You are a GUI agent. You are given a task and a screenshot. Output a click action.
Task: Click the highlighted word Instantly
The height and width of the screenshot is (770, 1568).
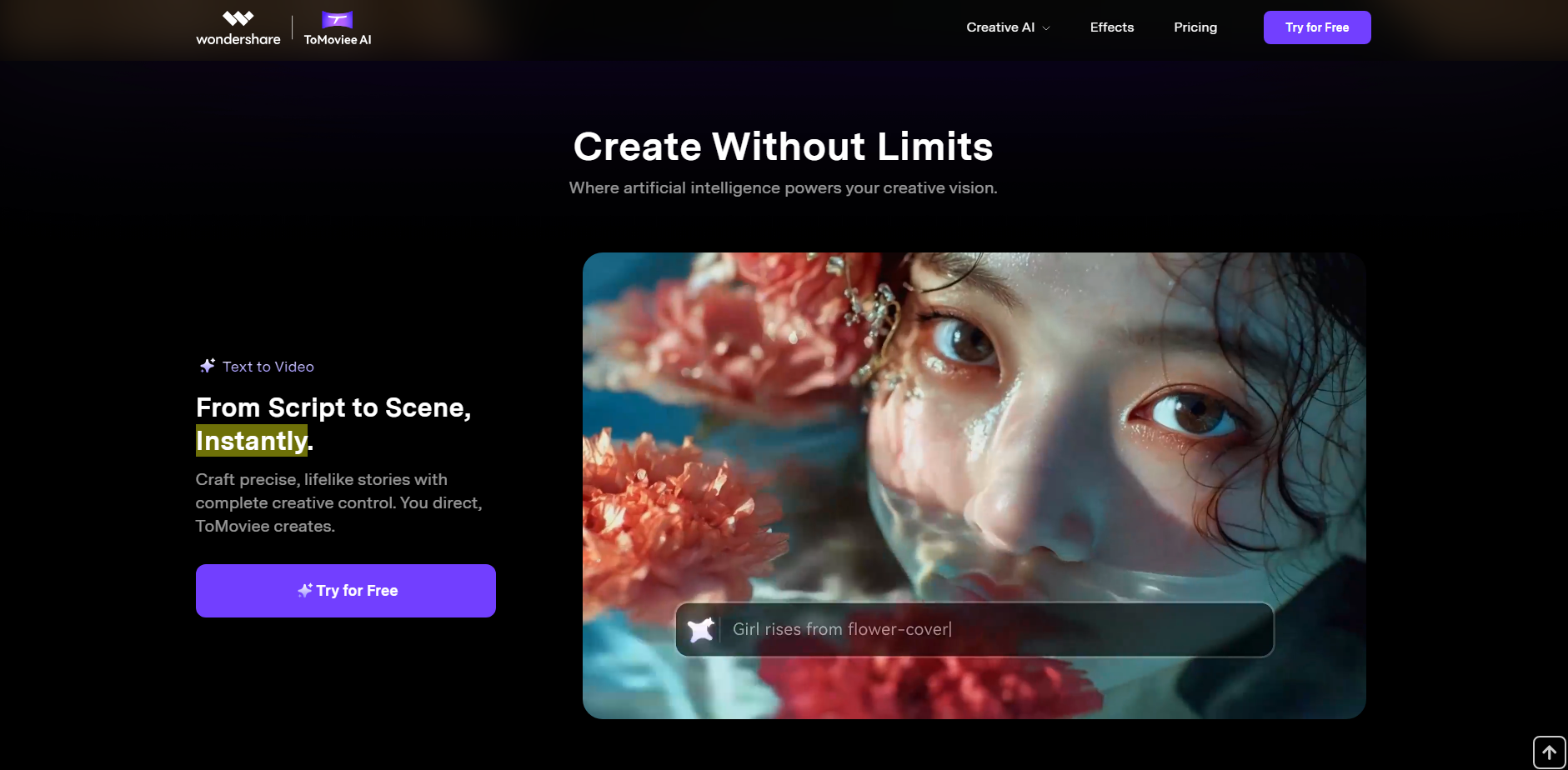tap(252, 441)
